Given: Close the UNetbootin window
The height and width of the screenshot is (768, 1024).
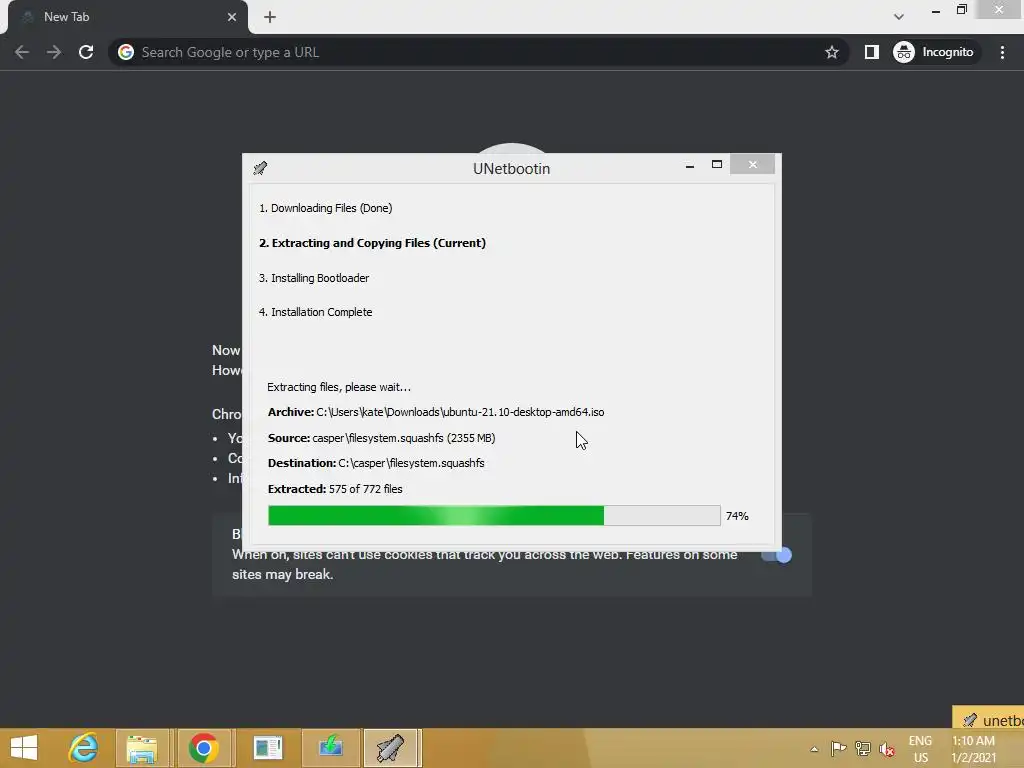Looking at the screenshot, I should [x=752, y=165].
